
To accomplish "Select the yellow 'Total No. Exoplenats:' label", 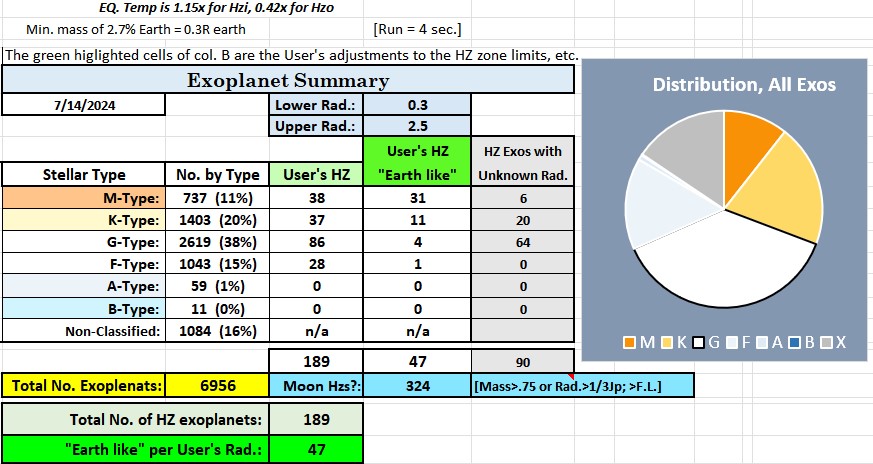I will (x=84, y=385).
